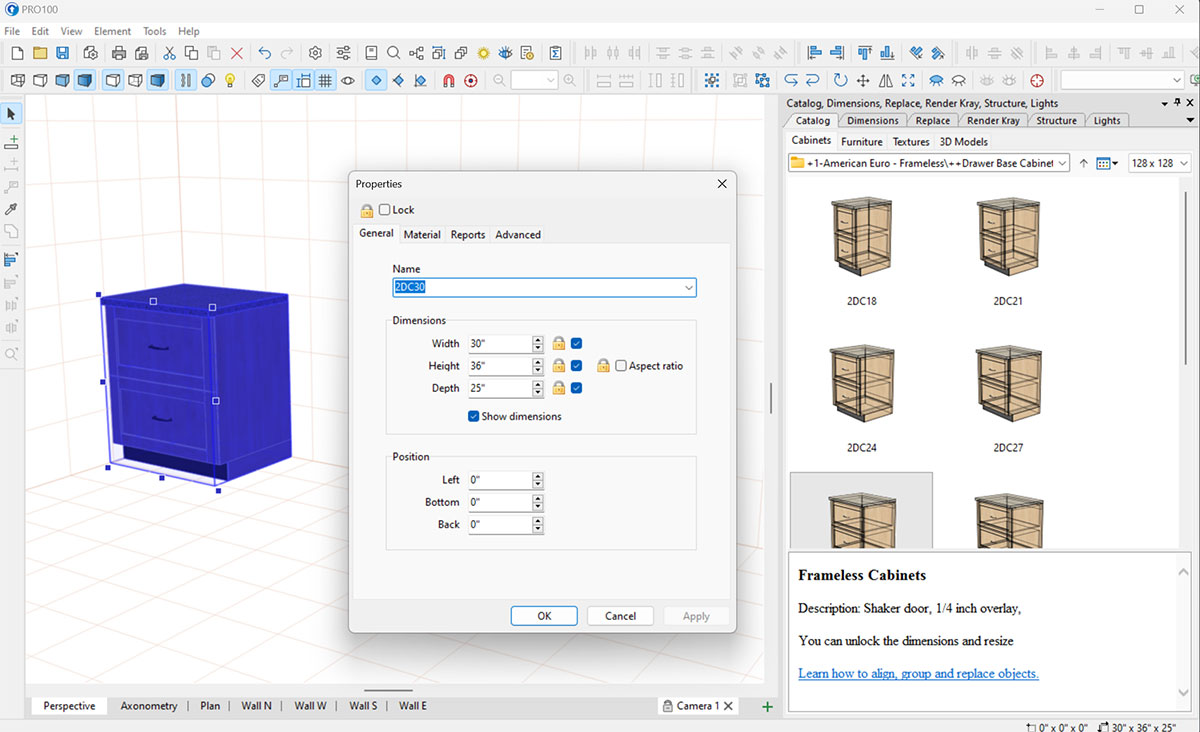Close the Properties dialog
The height and width of the screenshot is (732, 1200).
coord(722,184)
